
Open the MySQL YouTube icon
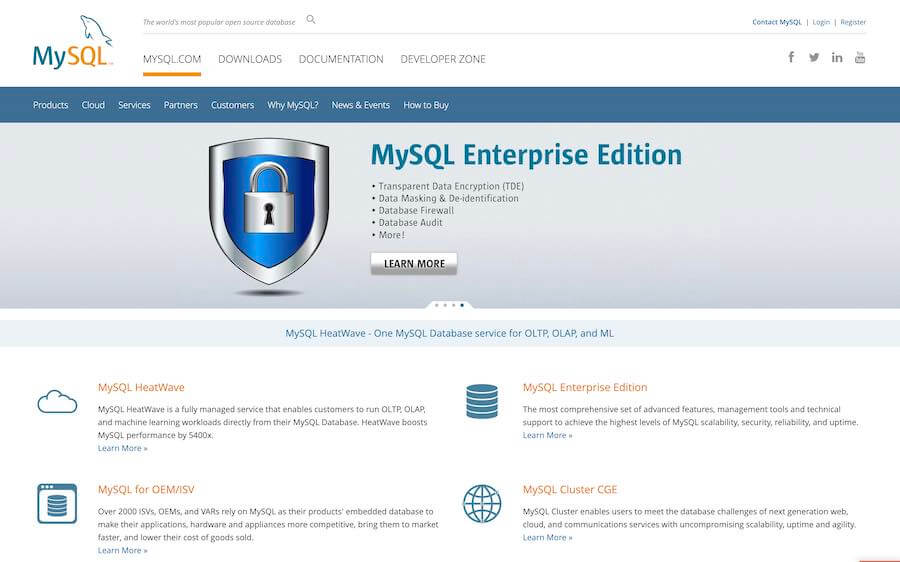(860, 57)
